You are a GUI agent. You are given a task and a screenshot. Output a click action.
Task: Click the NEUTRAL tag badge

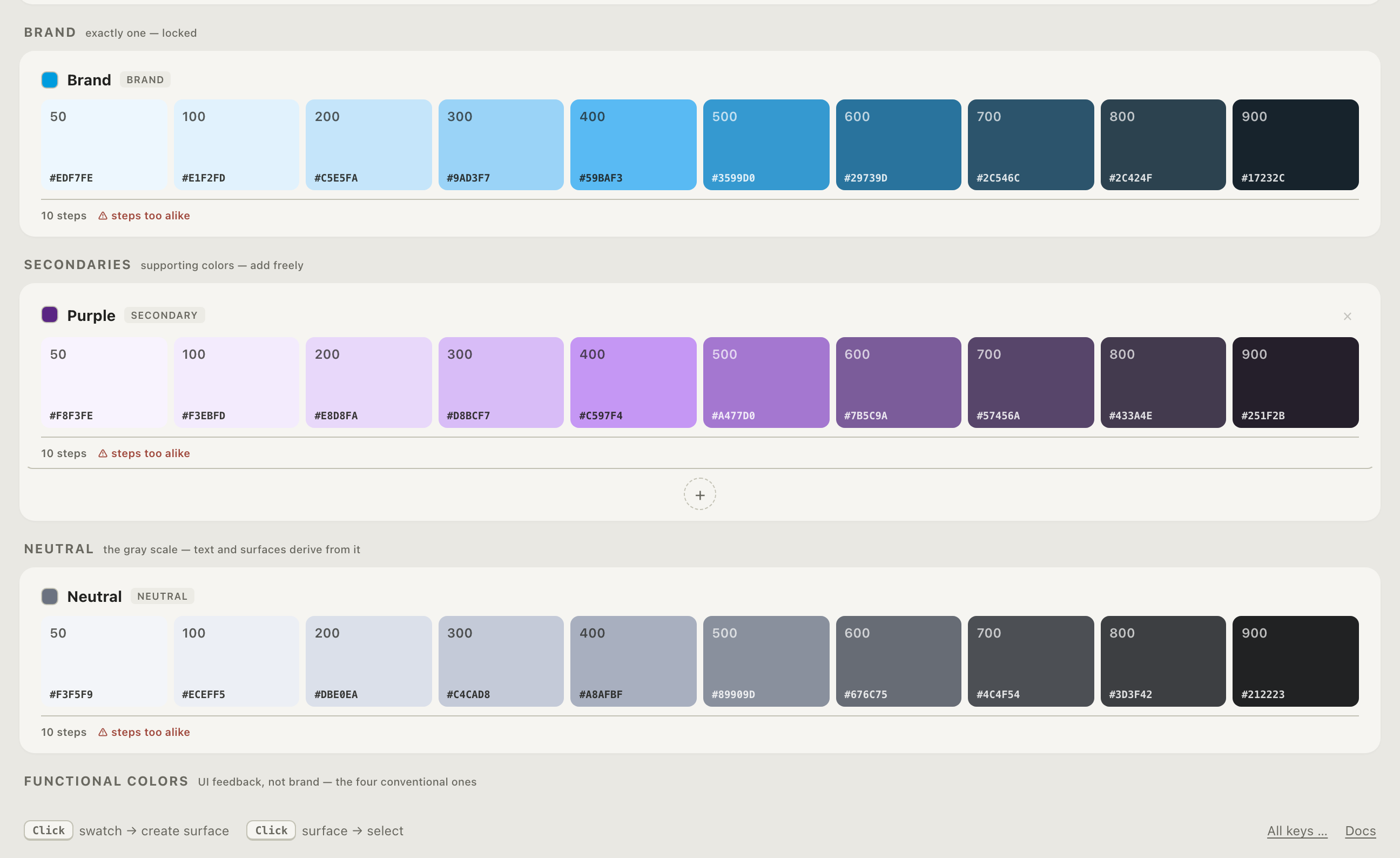[162, 596]
